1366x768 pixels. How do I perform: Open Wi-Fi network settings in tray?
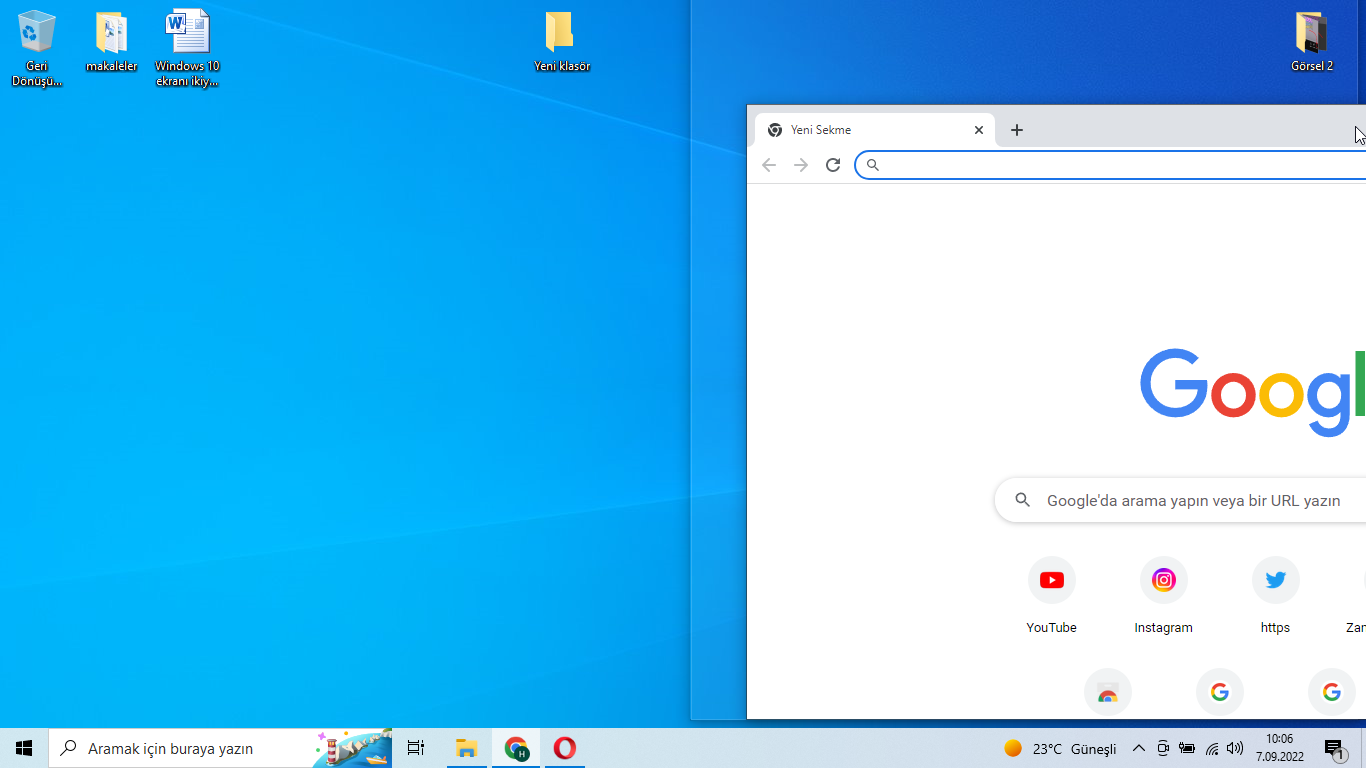[1211, 748]
